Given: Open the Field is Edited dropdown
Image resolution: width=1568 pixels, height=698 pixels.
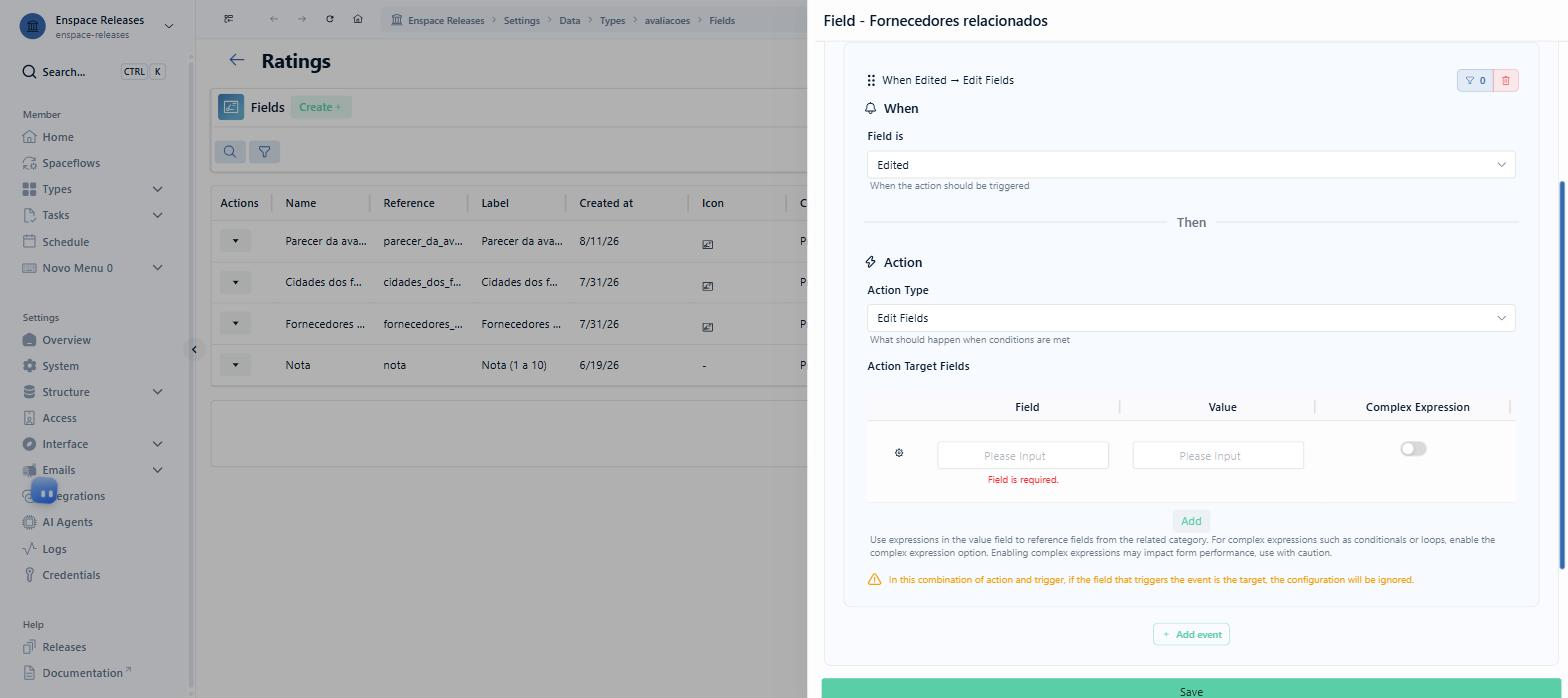Looking at the screenshot, I should point(1191,165).
